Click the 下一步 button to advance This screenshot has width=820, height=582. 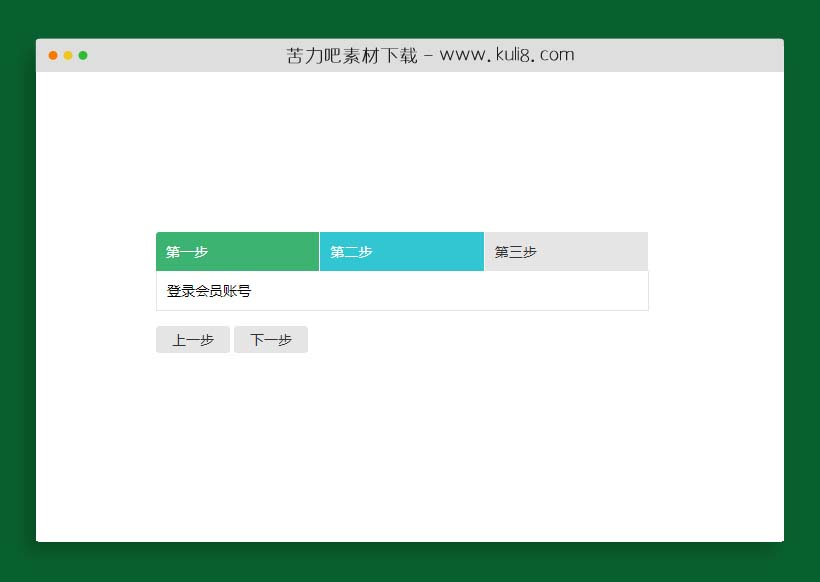(271, 339)
